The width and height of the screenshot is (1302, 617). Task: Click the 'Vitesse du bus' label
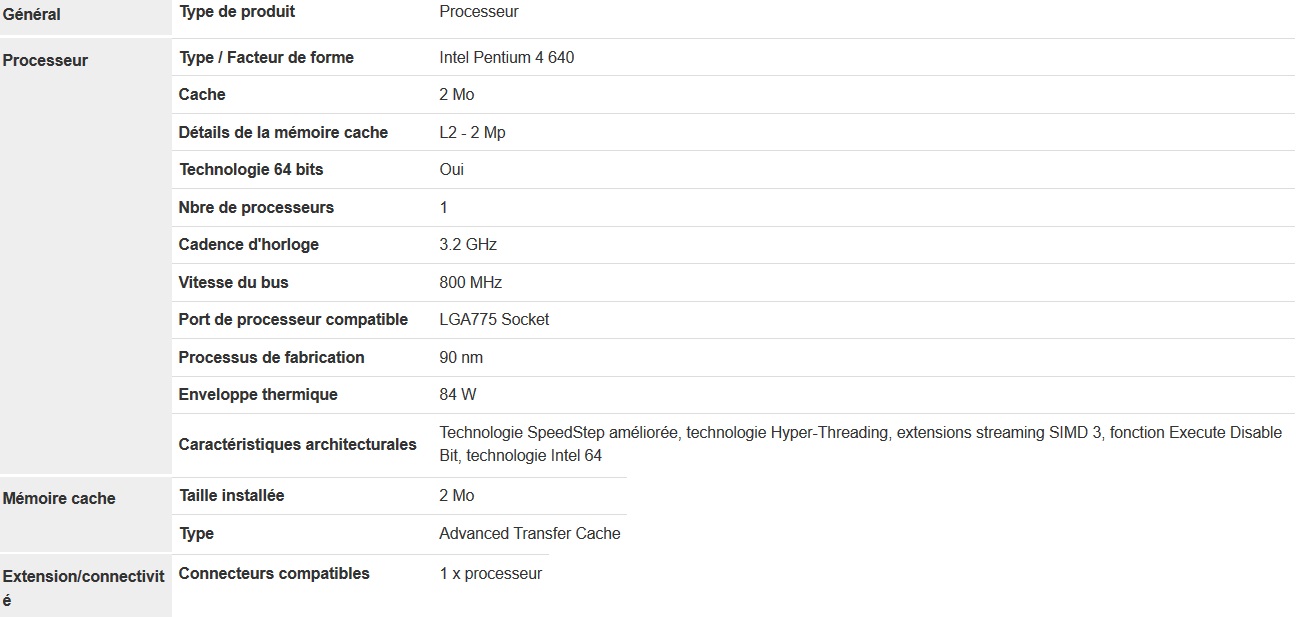point(233,282)
